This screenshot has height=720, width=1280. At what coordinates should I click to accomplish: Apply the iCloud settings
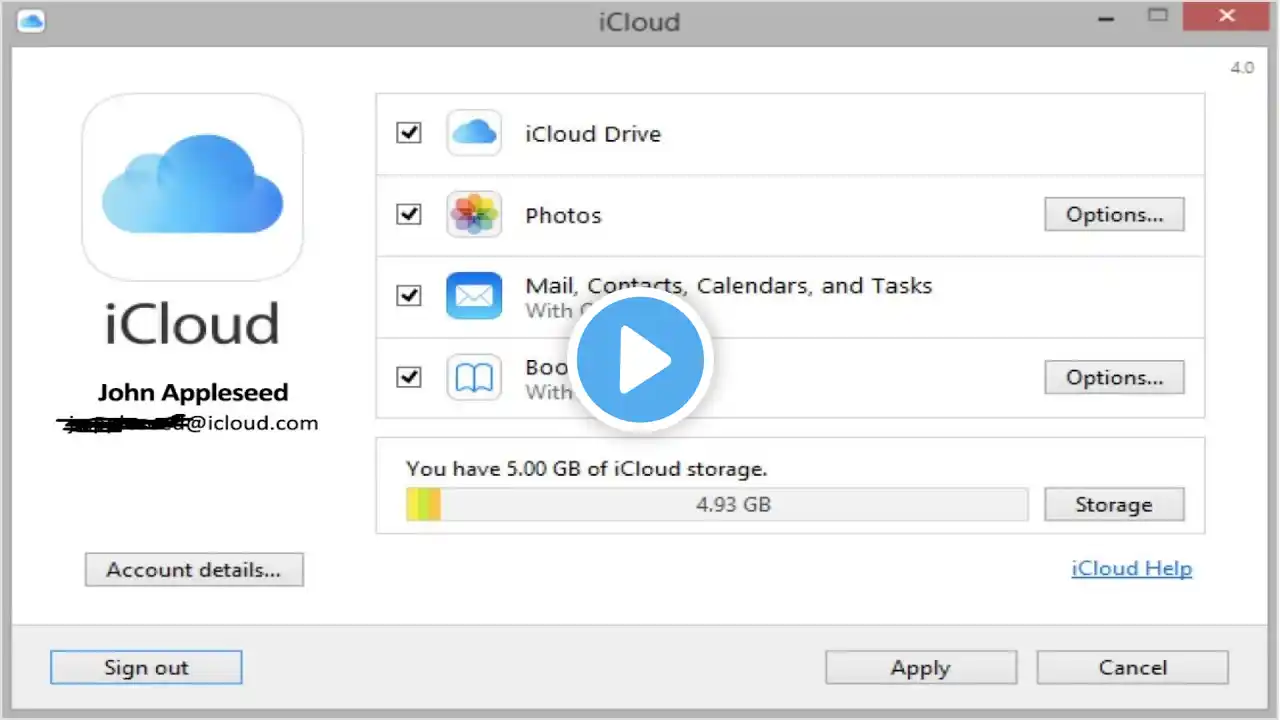pos(921,668)
